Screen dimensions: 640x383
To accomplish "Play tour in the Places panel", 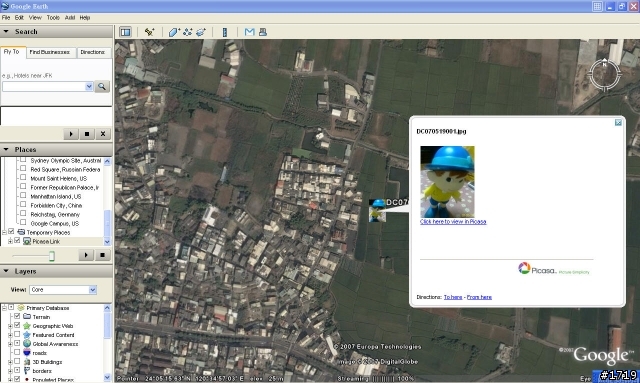I will tap(86, 255).
